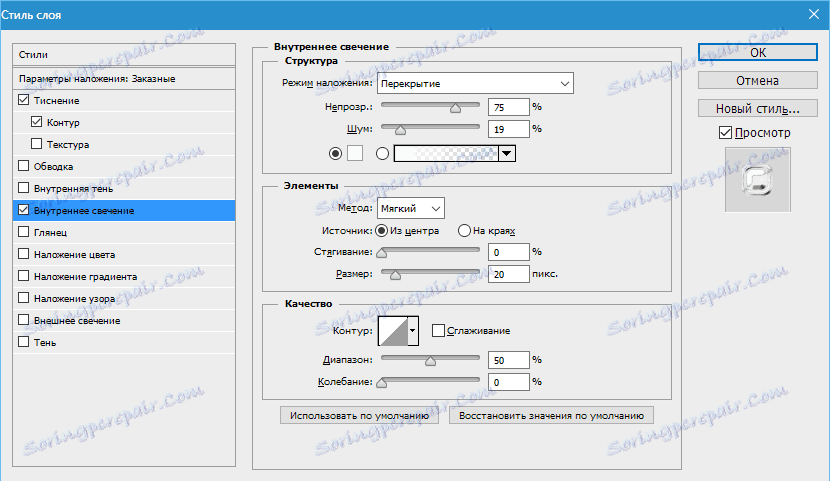Open the gradient picker arrow in Структура
The image size is (830, 481).
(x=507, y=153)
